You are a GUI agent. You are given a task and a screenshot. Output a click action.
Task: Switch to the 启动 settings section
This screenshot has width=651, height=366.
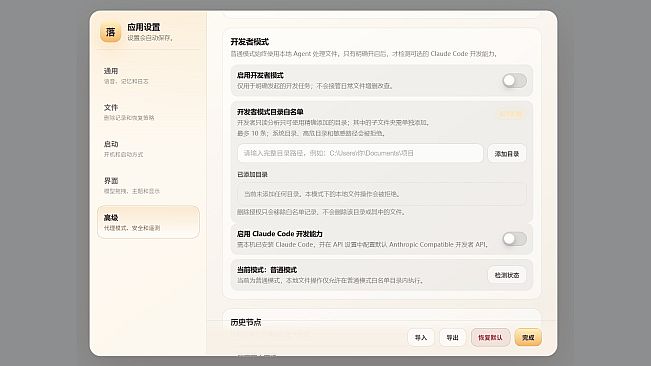pyautogui.click(x=148, y=149)
